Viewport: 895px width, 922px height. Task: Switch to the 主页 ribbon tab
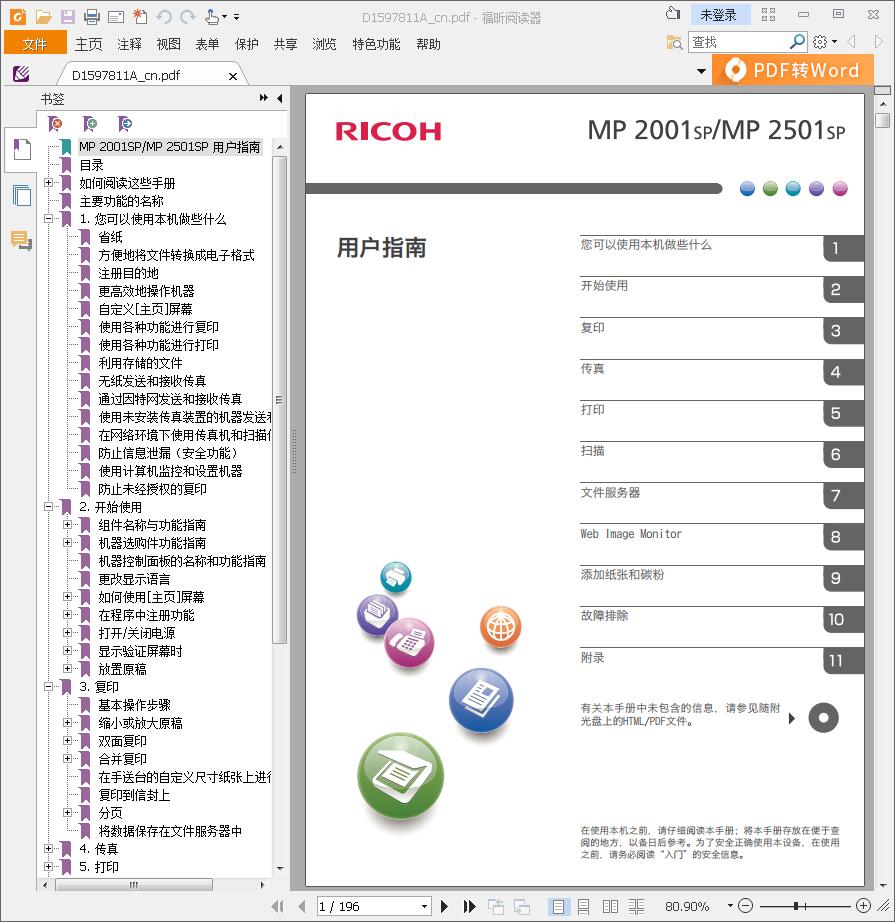[x=89, y=44]
